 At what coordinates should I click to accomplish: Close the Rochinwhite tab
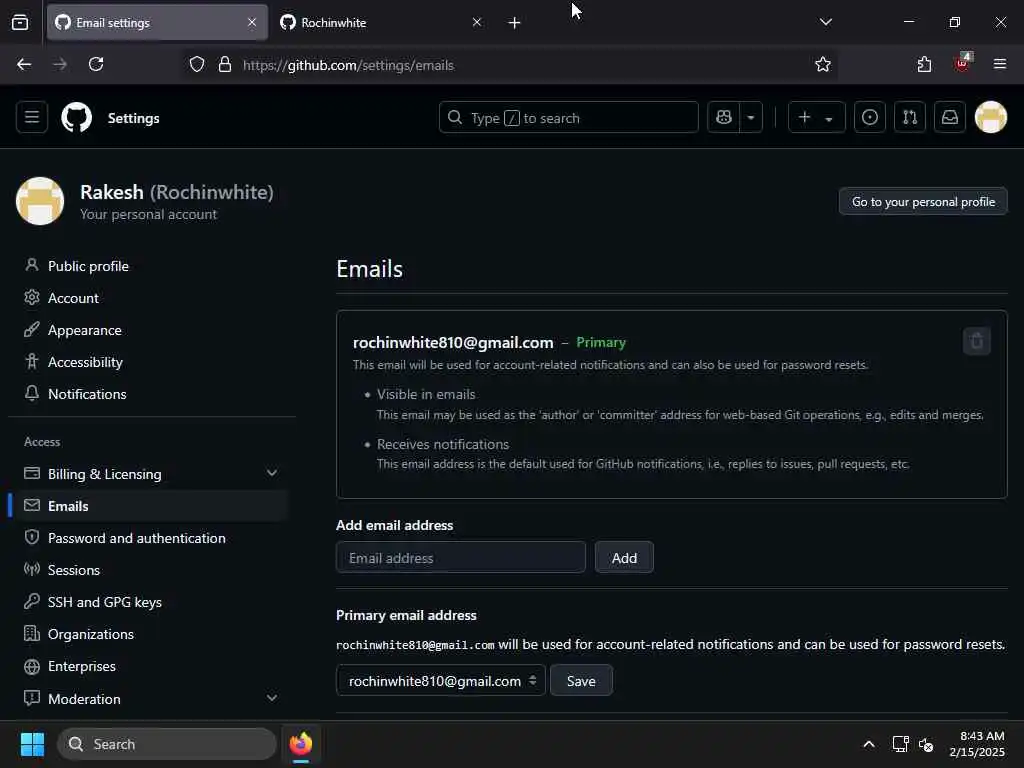[x=477, y=22]
